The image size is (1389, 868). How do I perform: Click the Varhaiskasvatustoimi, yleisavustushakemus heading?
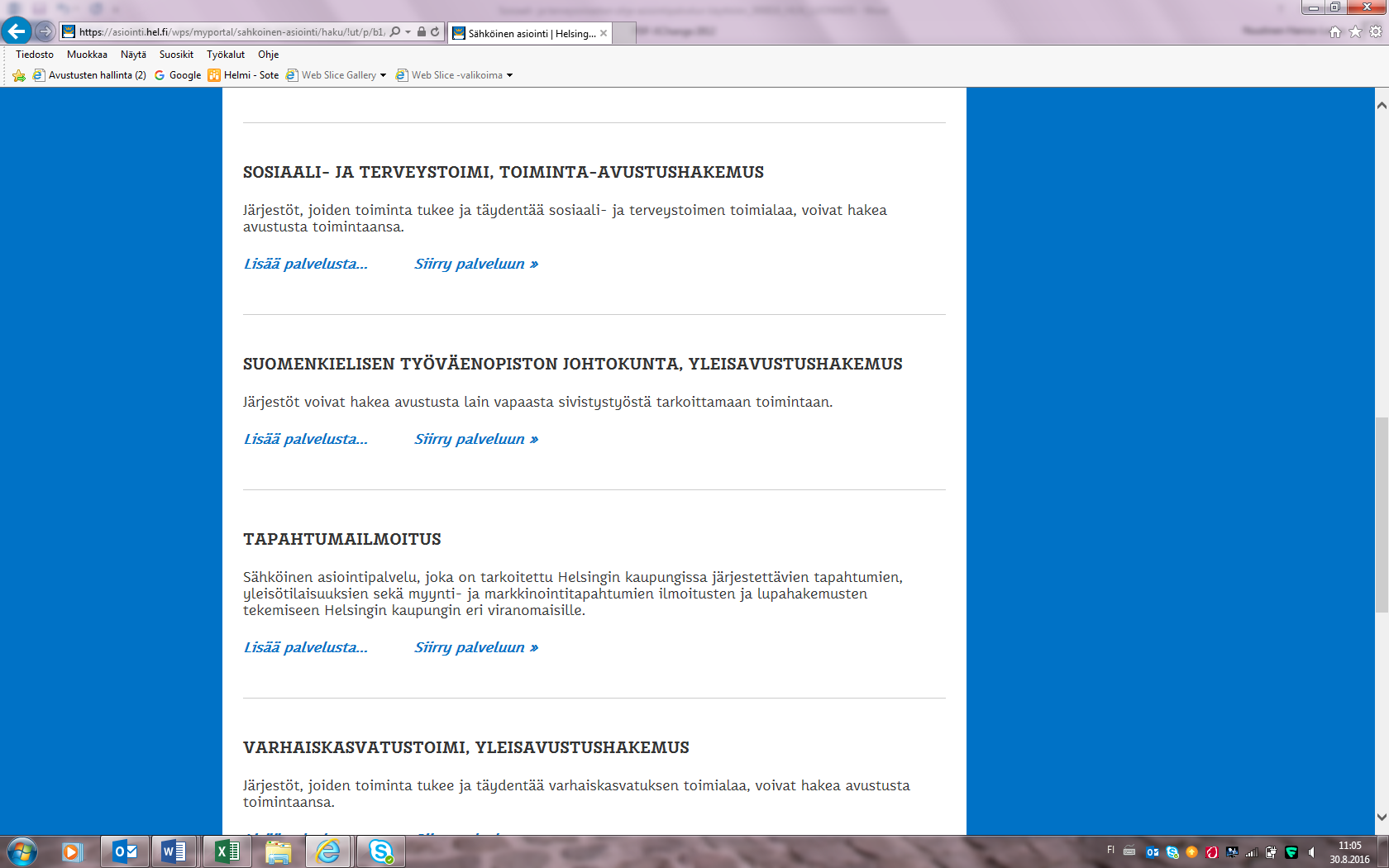click(x=466, y=747)
